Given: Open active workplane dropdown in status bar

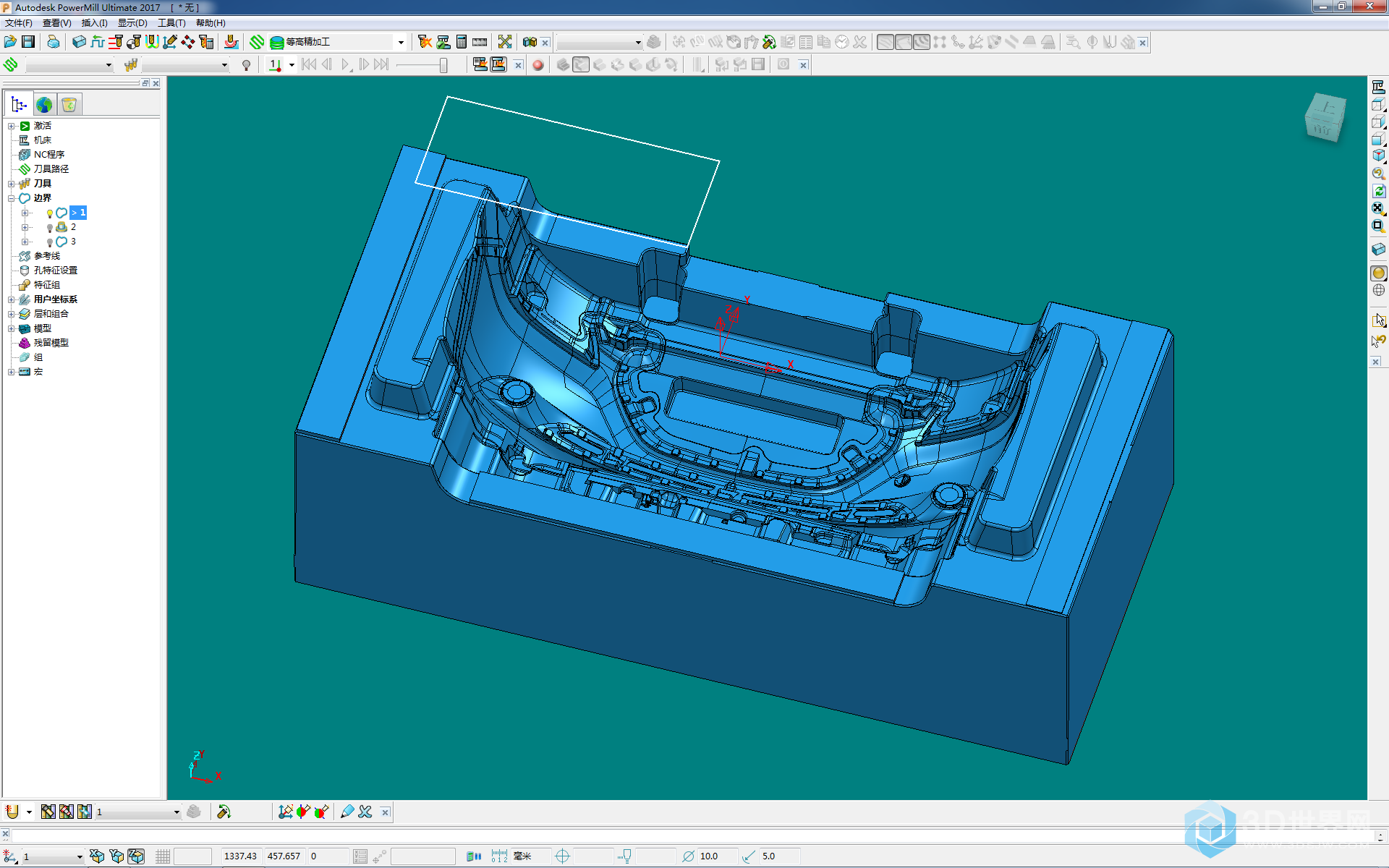Looking at the screenshot, I should [80, 856].
